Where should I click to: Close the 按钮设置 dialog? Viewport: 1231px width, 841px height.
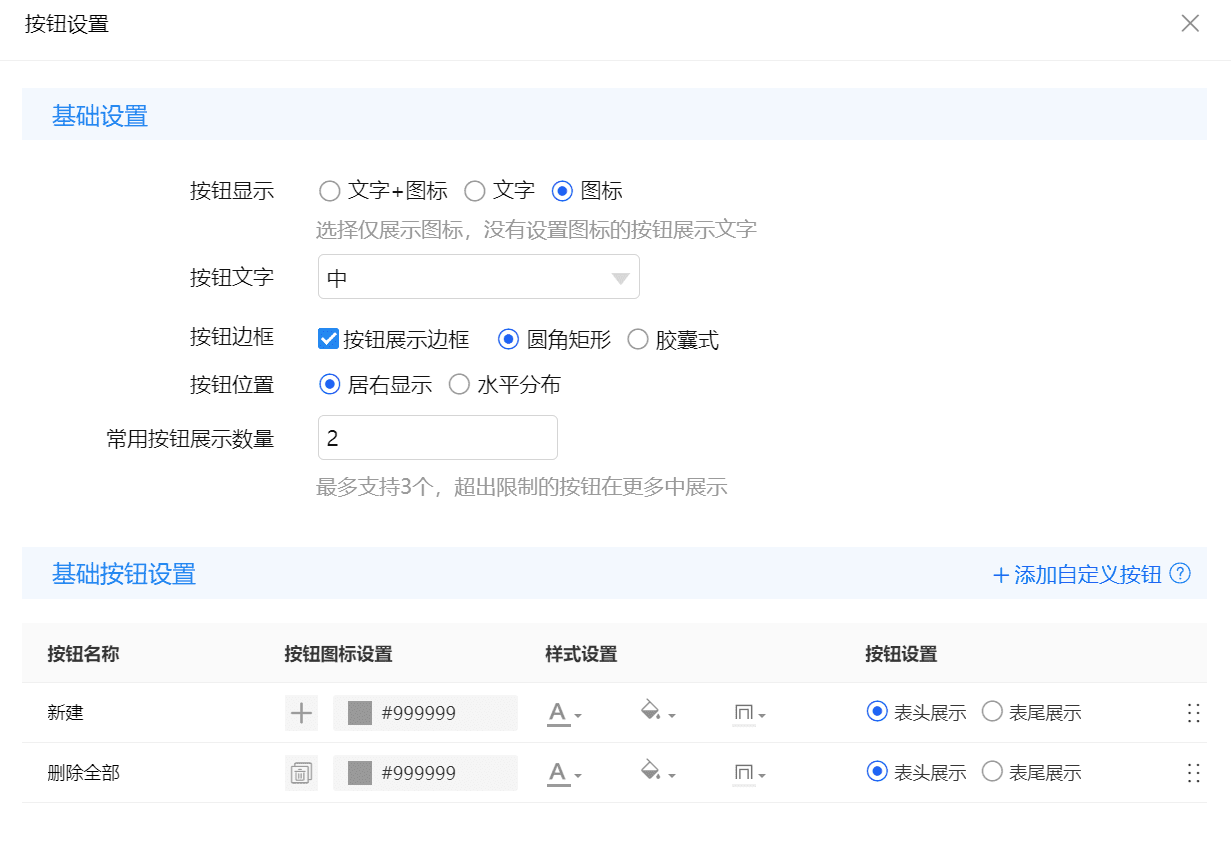1190,24
